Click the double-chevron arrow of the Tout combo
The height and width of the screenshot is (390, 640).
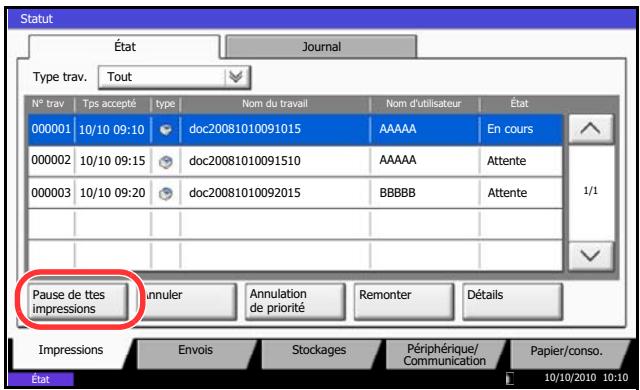tap(236, 77)
